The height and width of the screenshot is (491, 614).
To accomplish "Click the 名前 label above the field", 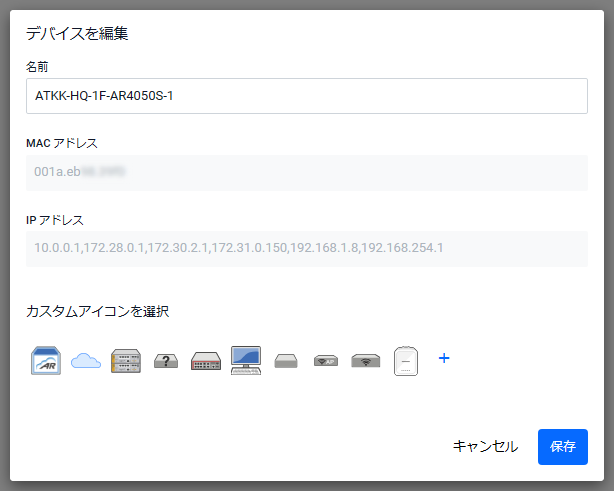I will 37,67.
